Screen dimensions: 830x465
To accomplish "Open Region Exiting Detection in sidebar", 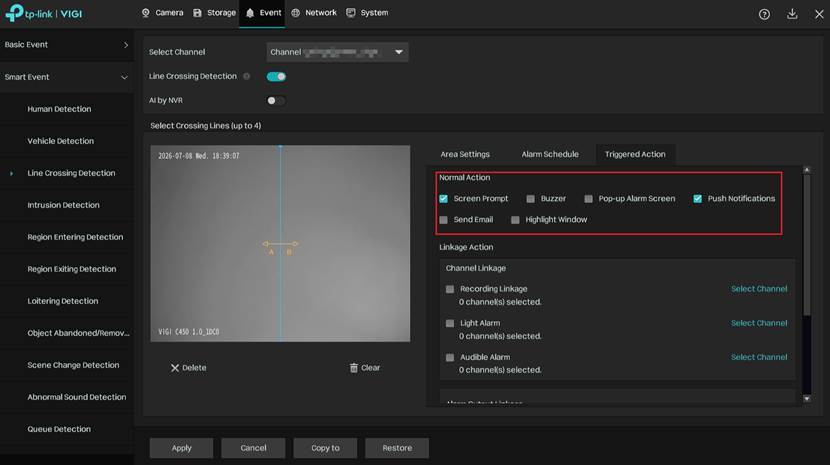I will [67, 269].
